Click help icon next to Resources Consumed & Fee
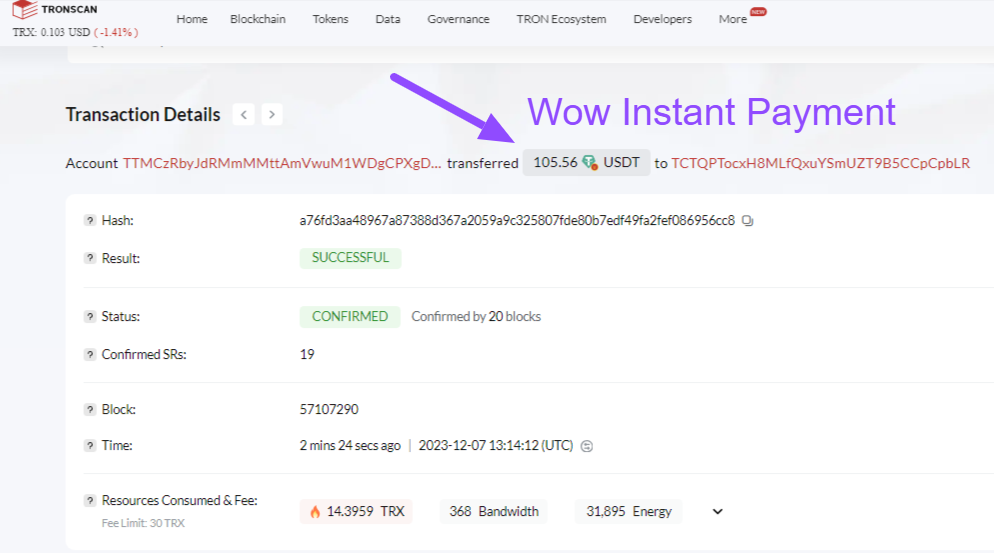994x553 pixels. pyautogui.click(x=90, y=500)
